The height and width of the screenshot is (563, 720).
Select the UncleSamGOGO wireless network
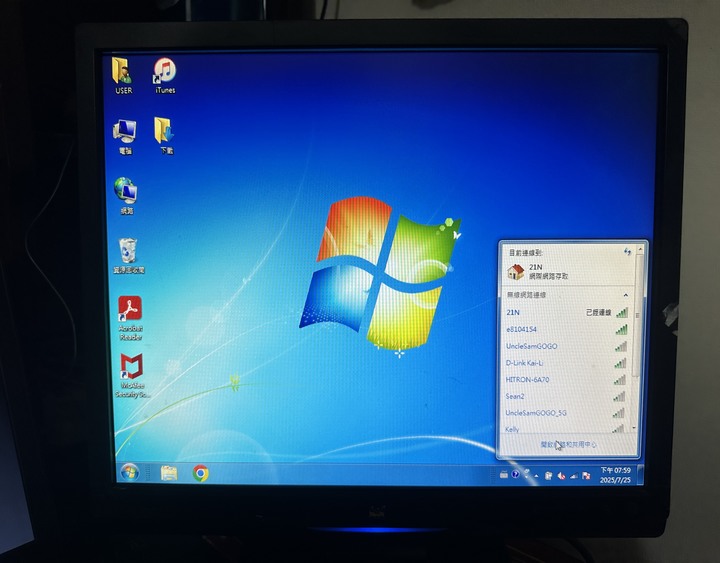pos(567,346)
